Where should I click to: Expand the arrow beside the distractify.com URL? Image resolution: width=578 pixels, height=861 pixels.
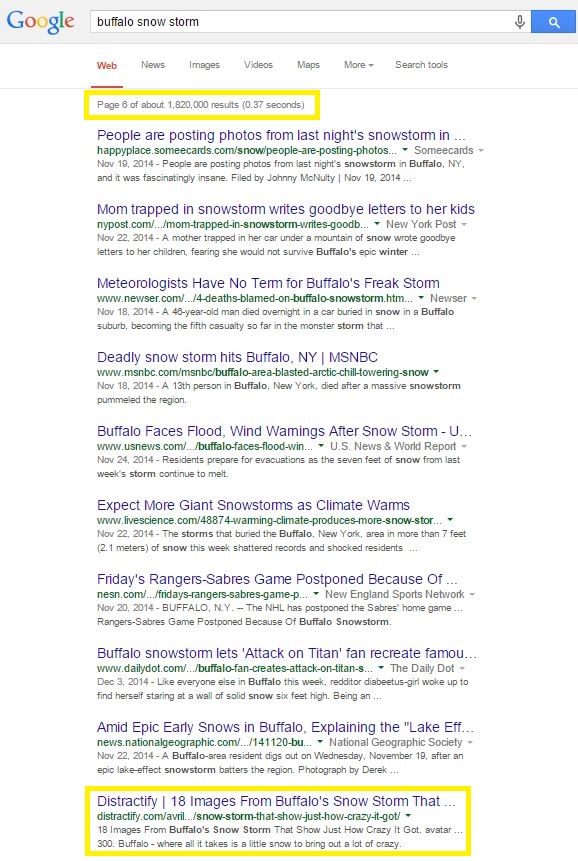pos(408,816)
